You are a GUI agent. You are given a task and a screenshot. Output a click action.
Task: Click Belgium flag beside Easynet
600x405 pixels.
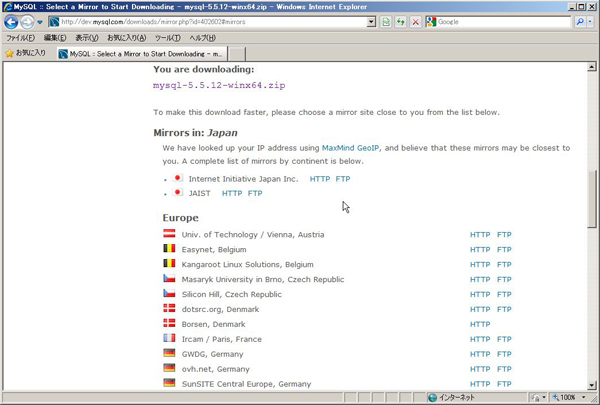tap(169, 248)
